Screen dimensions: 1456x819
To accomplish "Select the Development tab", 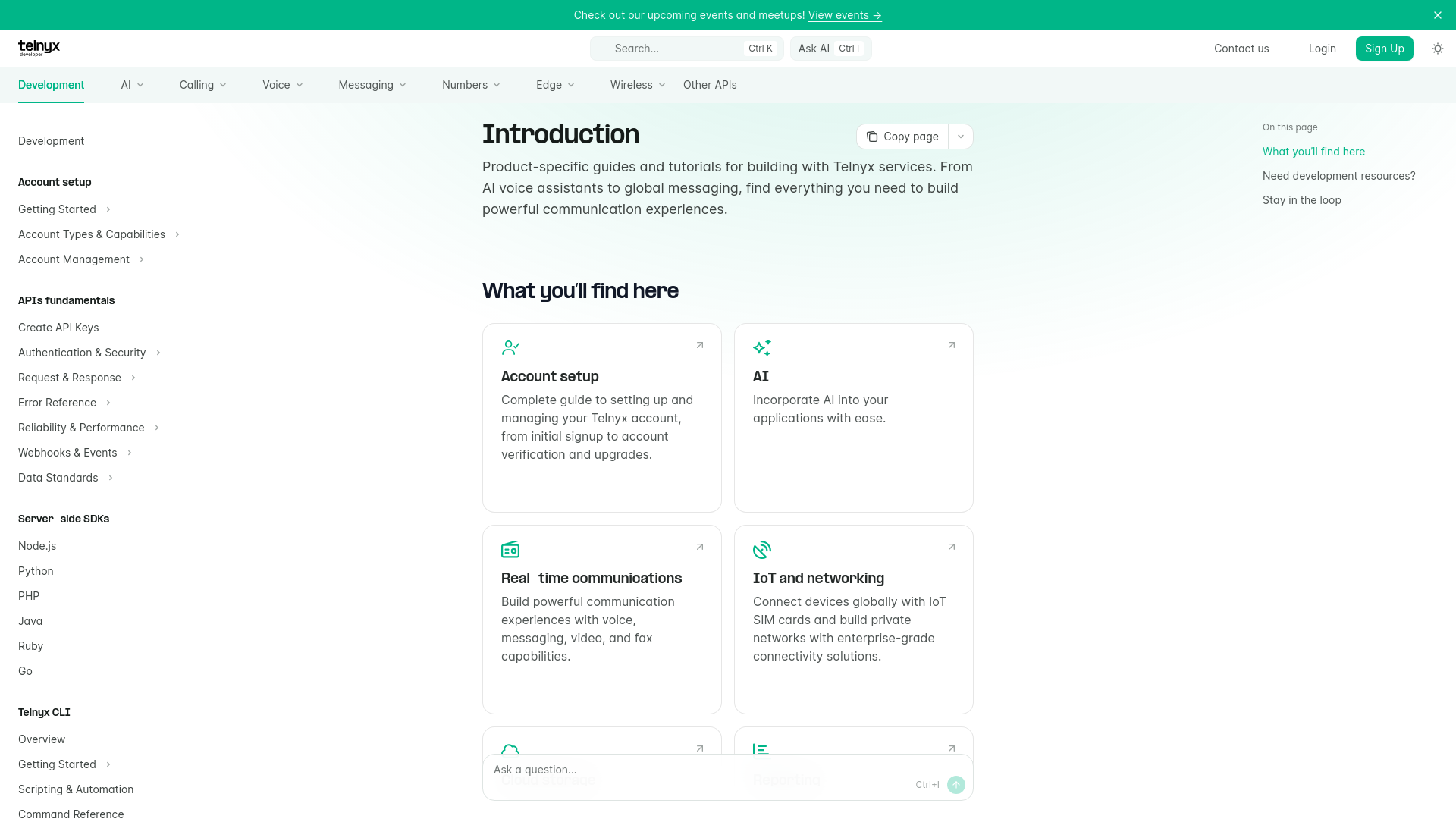I will [x=52, y=85].
